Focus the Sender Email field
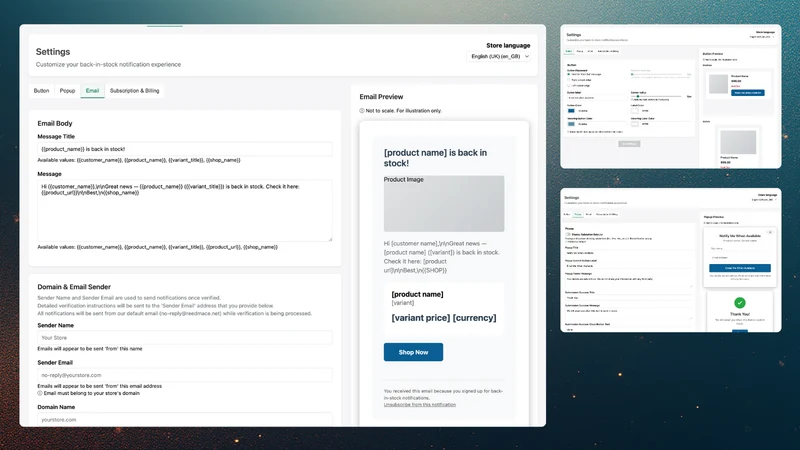 [x=185, y=375]
